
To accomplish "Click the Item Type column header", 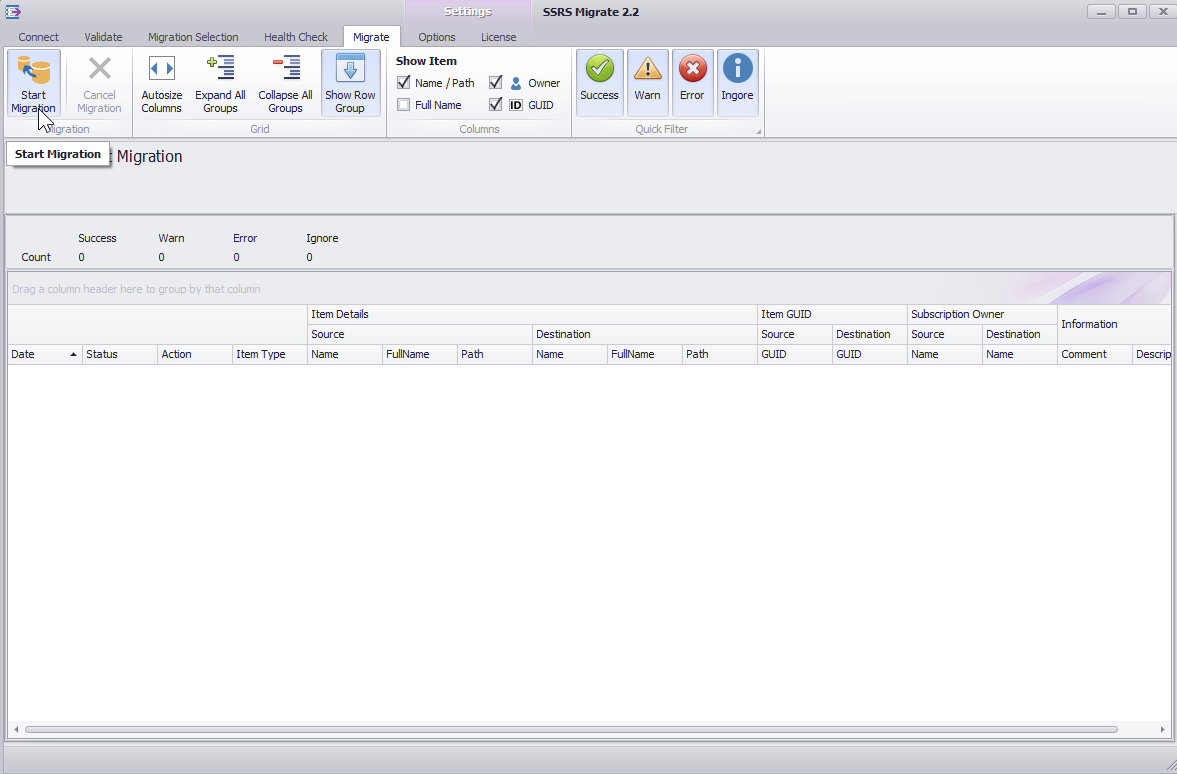I will click(x=270, y=354).
